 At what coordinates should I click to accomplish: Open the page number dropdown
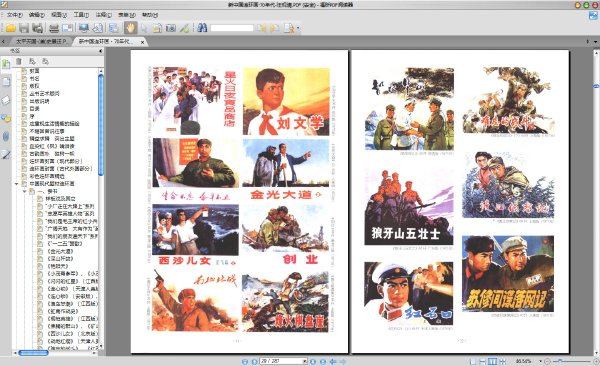coord(305,361)
